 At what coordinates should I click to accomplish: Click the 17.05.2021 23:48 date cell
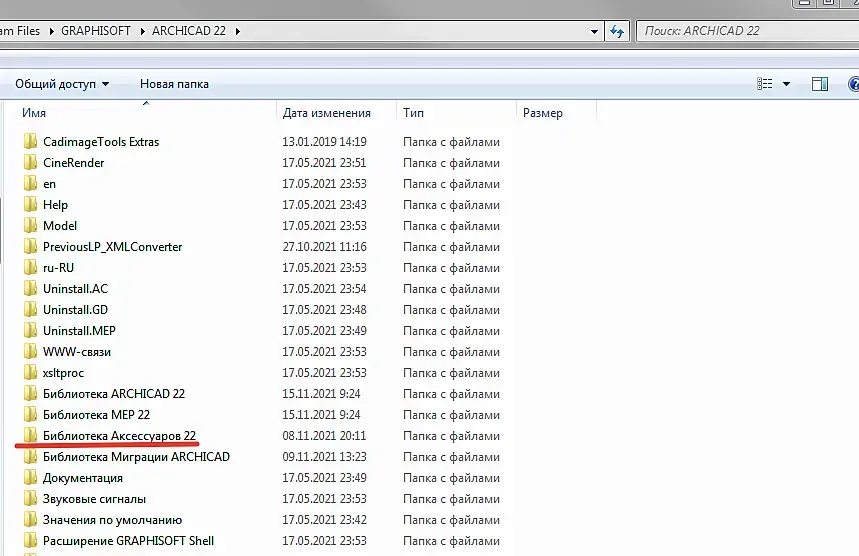tap(324, 310)
